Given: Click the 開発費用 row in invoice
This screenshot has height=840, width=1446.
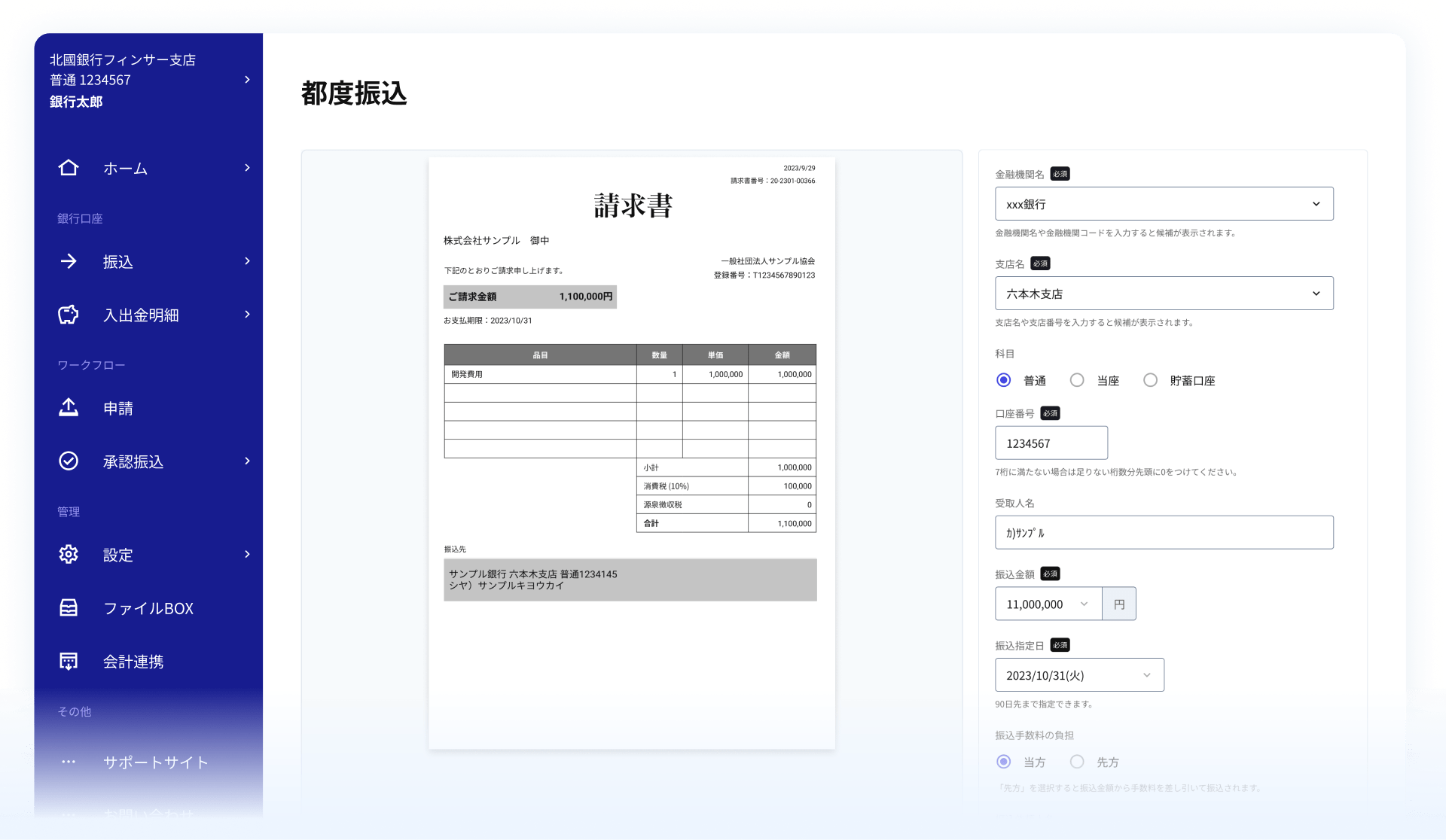Looking at the screenshot, I should pyautogui.click(x=630, y=374).
